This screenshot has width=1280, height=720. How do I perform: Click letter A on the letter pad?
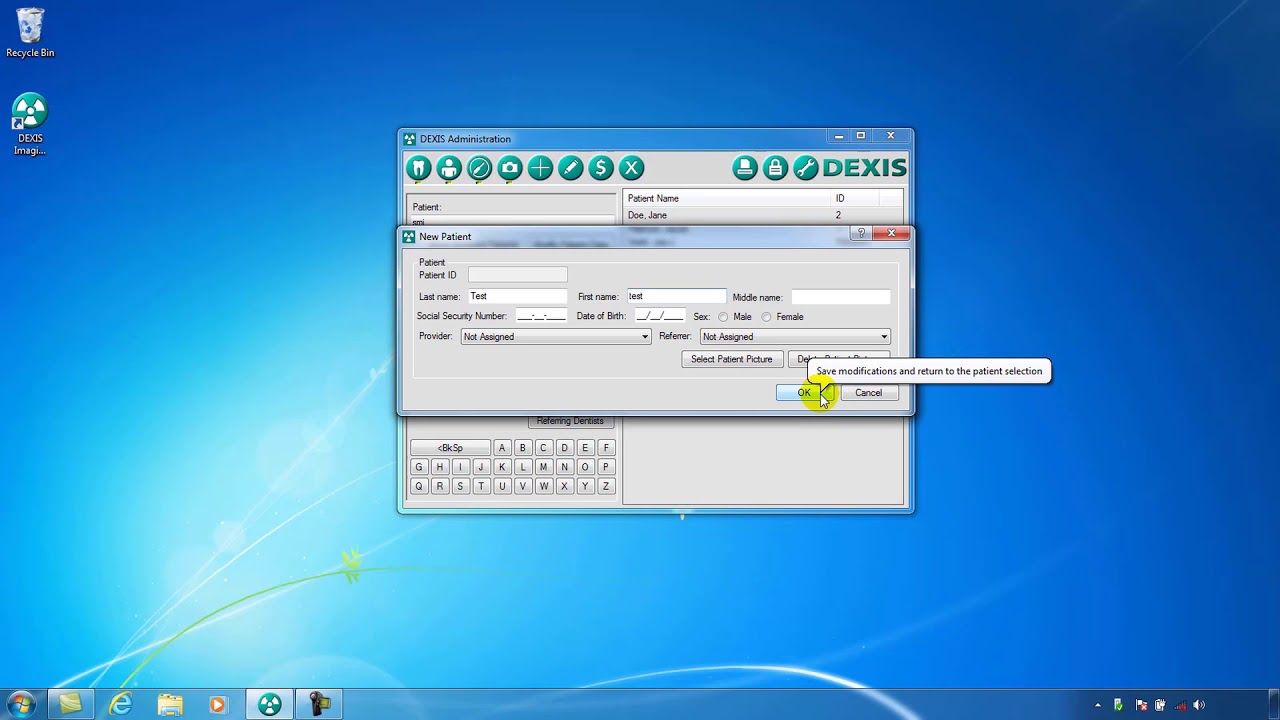coord(502,448)
